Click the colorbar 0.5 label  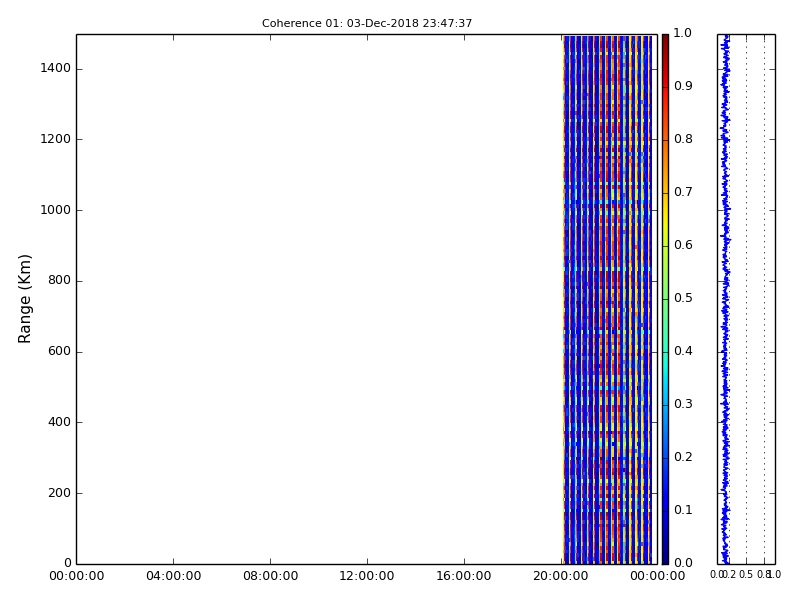click(683, 298)
